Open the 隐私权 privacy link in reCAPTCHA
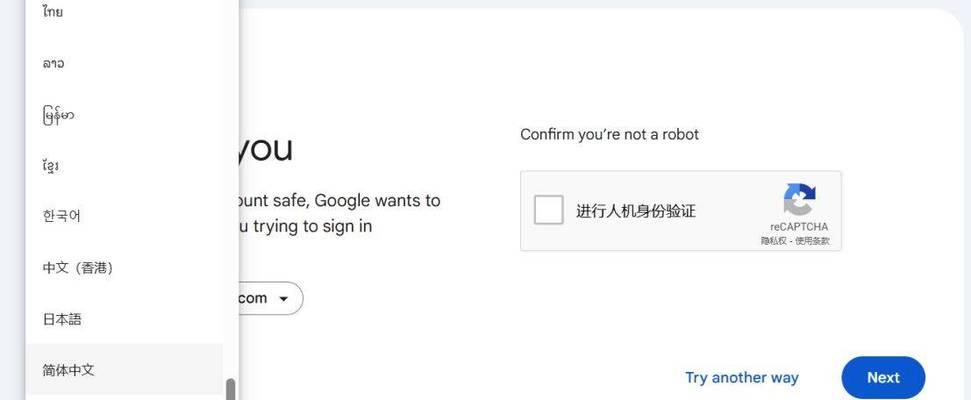 (x=775, y=241)
